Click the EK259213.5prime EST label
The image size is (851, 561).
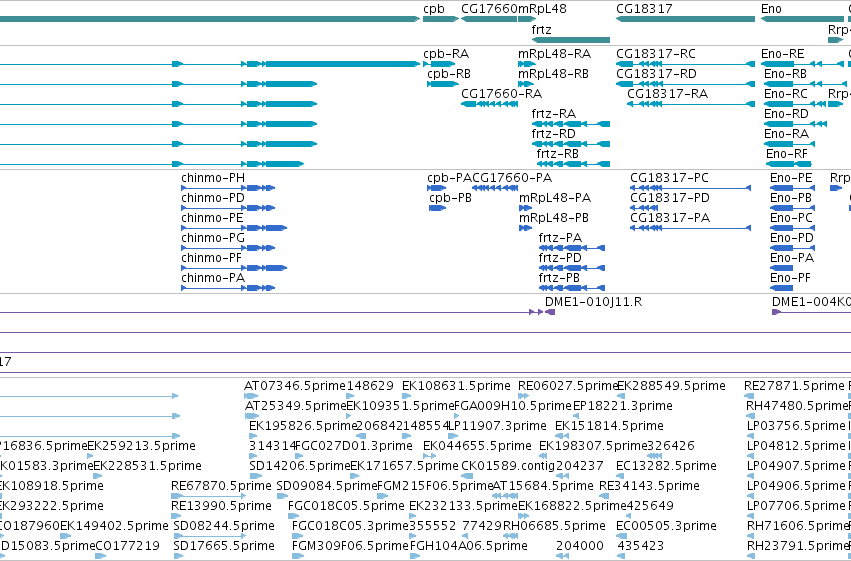point(142,446)
